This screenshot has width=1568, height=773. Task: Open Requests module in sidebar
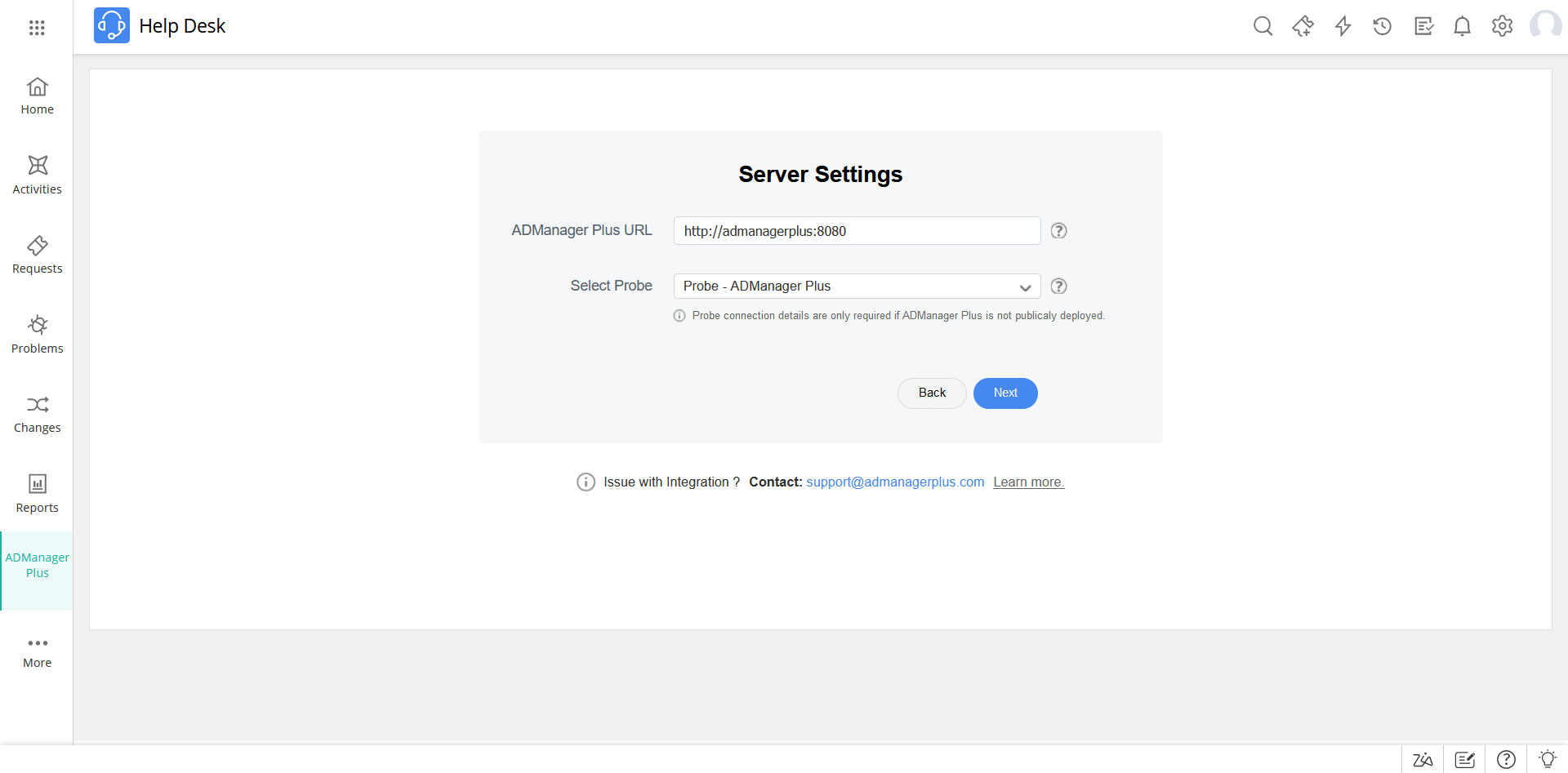click(x=37, y=255)
